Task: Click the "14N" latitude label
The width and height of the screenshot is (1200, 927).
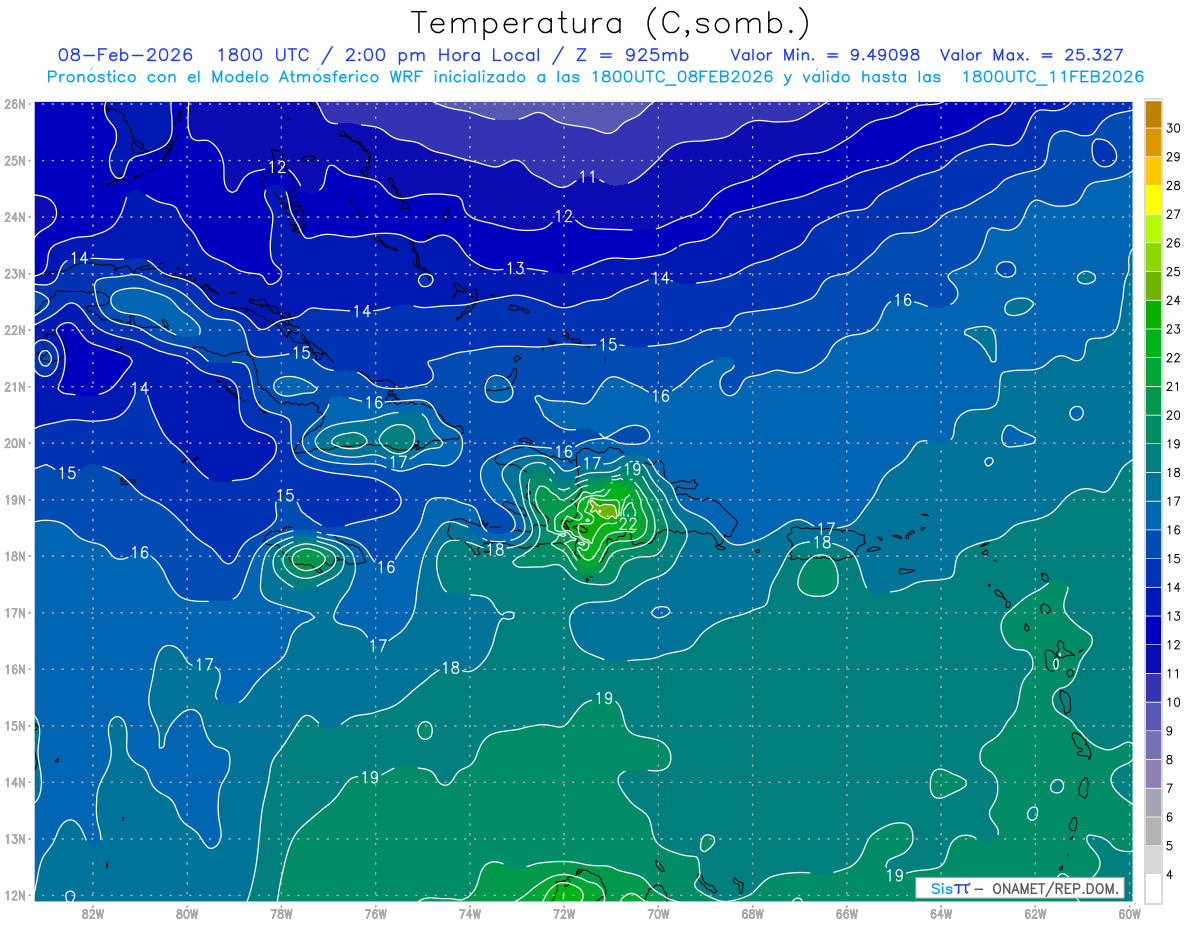Action: [14, 782]
